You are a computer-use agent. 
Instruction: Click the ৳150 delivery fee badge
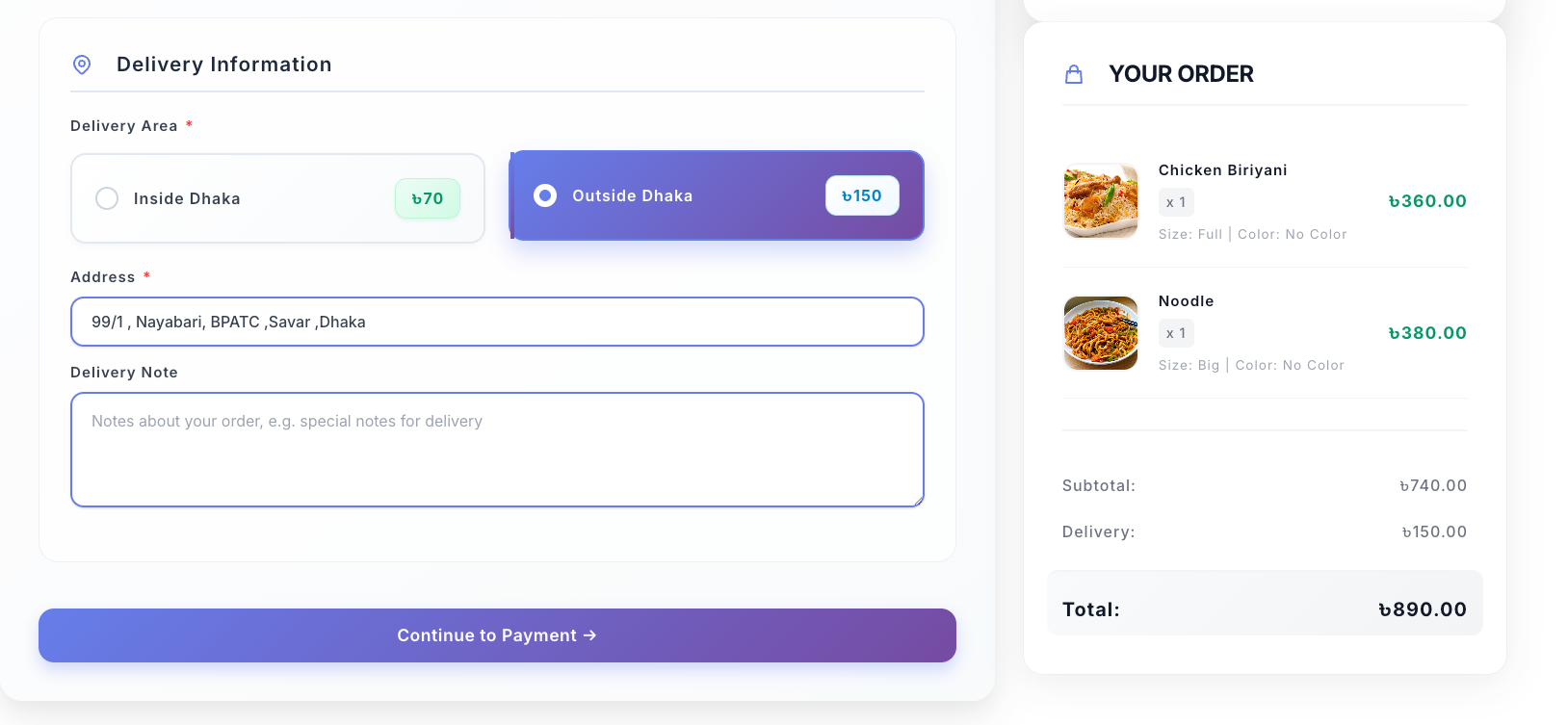(x=862, y=195)
